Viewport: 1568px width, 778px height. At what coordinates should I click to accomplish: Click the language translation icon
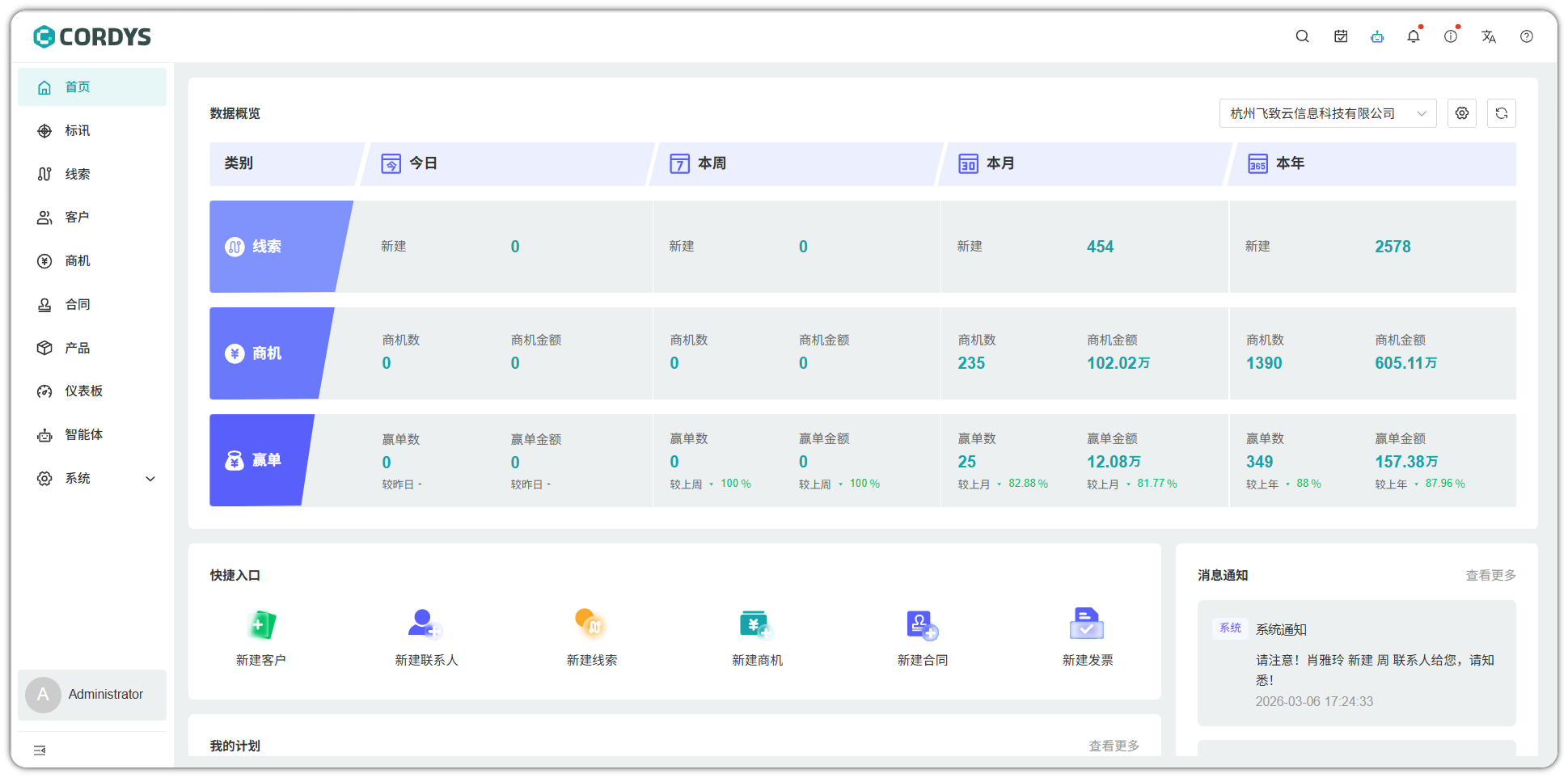1489,36
